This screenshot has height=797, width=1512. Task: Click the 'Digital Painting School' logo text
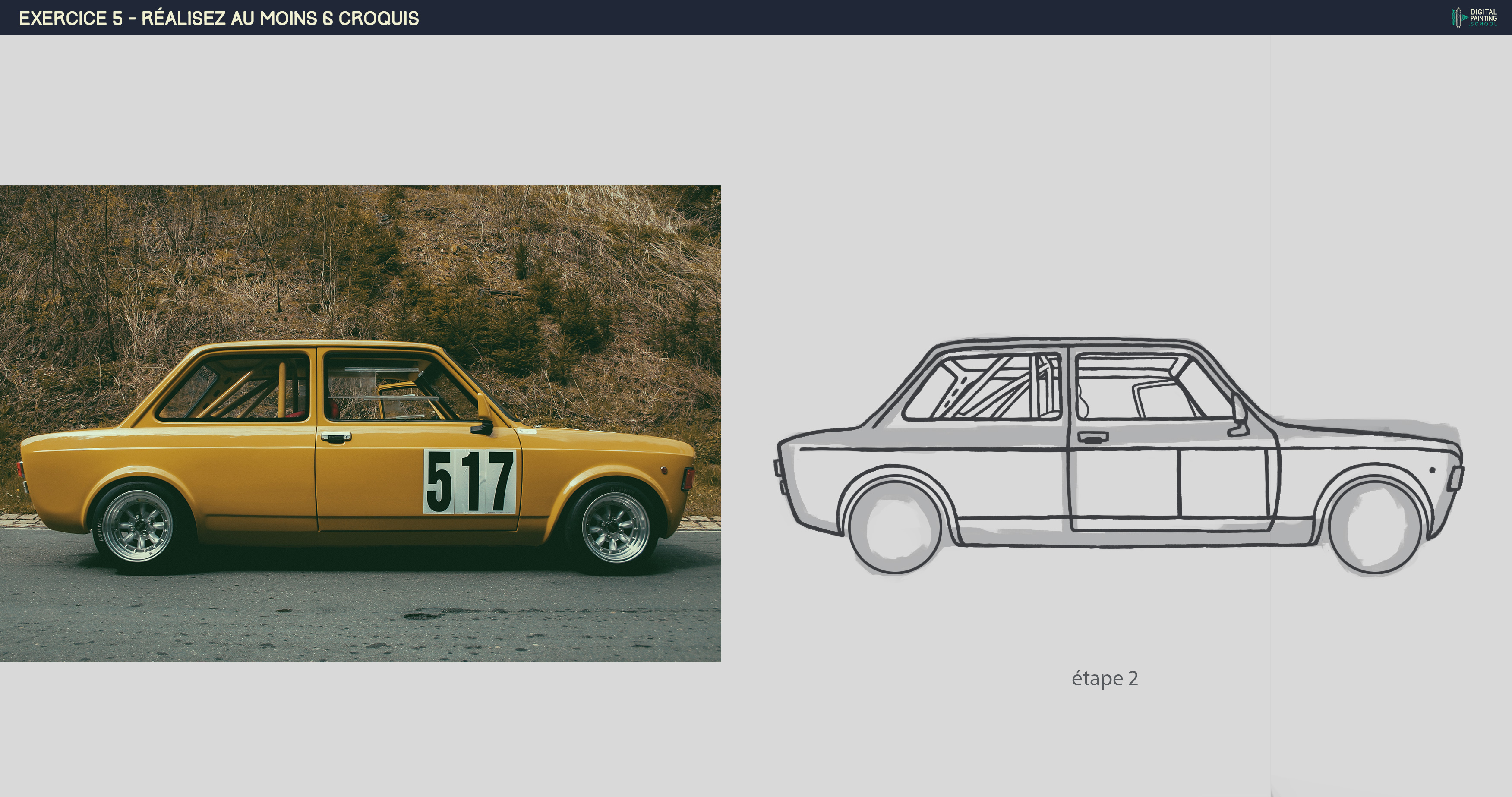tap(1483, 17)
